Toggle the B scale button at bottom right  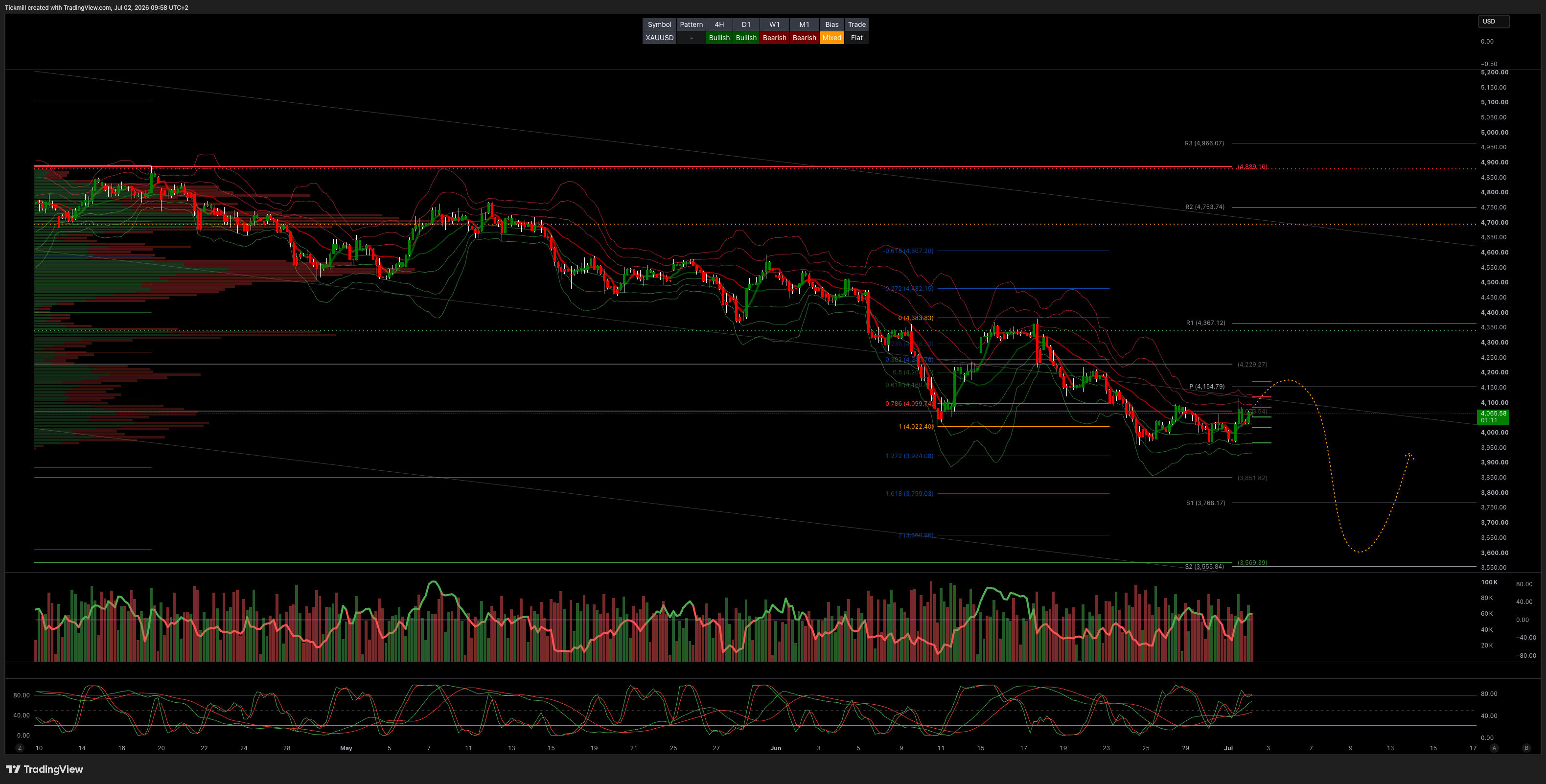(x=1526, y=748)
